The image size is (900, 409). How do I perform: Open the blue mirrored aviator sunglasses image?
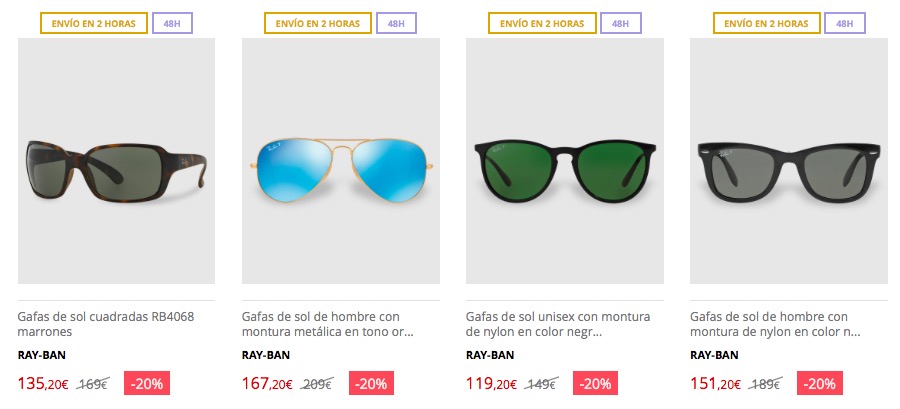coord(341,161)
